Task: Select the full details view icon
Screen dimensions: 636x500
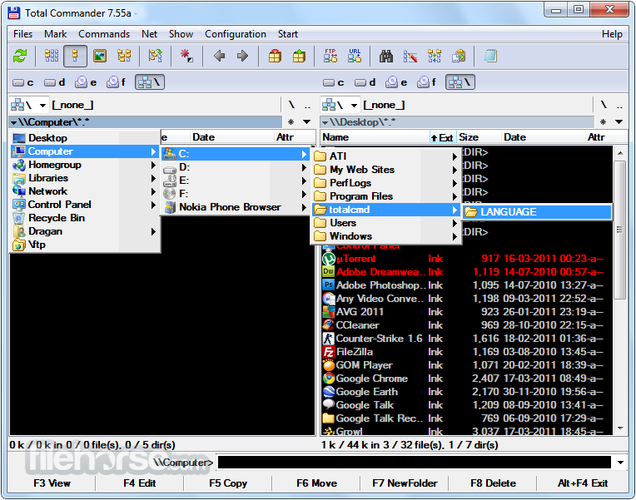Action: point(75,56)
